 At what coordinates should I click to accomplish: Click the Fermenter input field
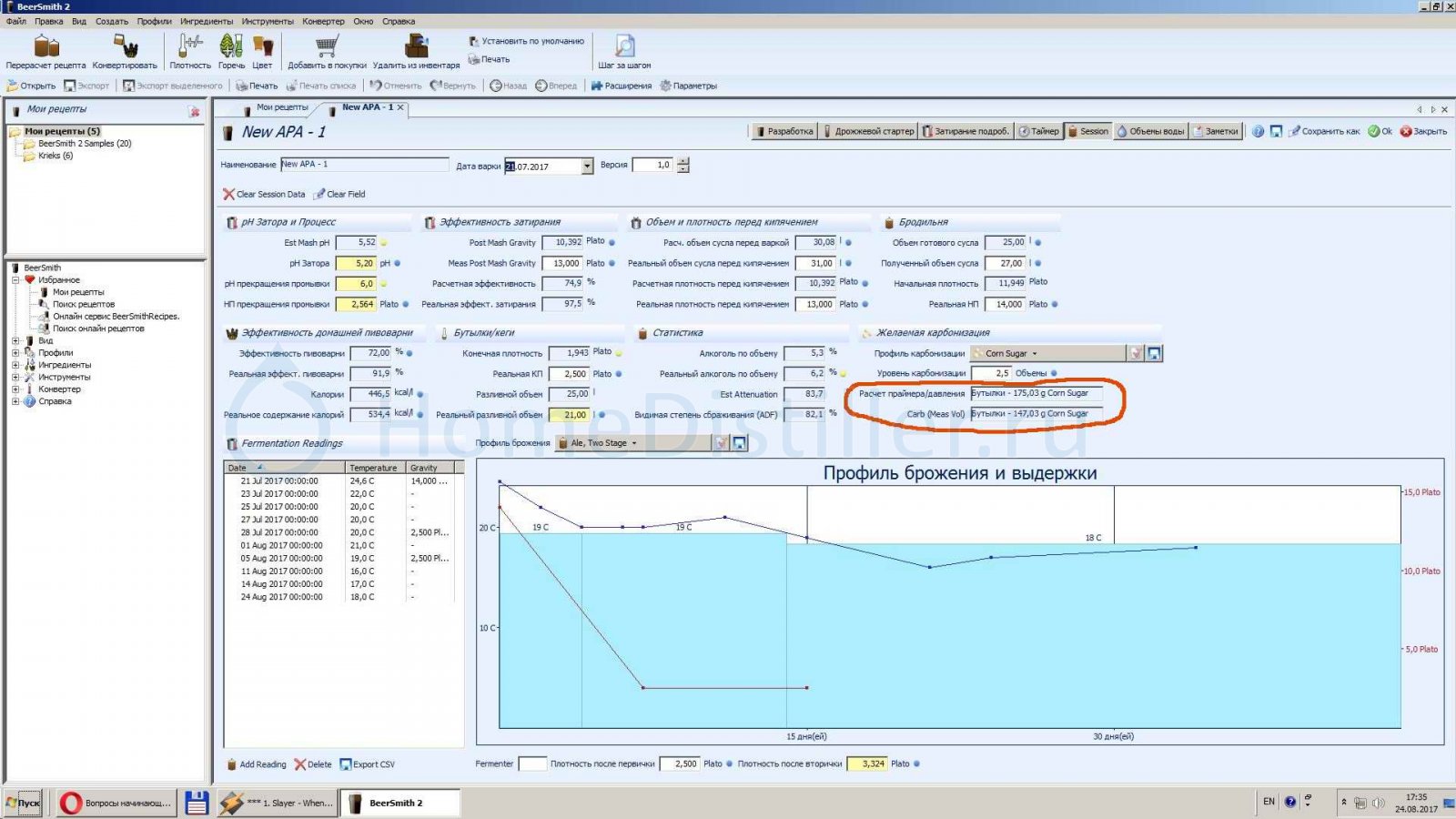click(x=532, y=763)
